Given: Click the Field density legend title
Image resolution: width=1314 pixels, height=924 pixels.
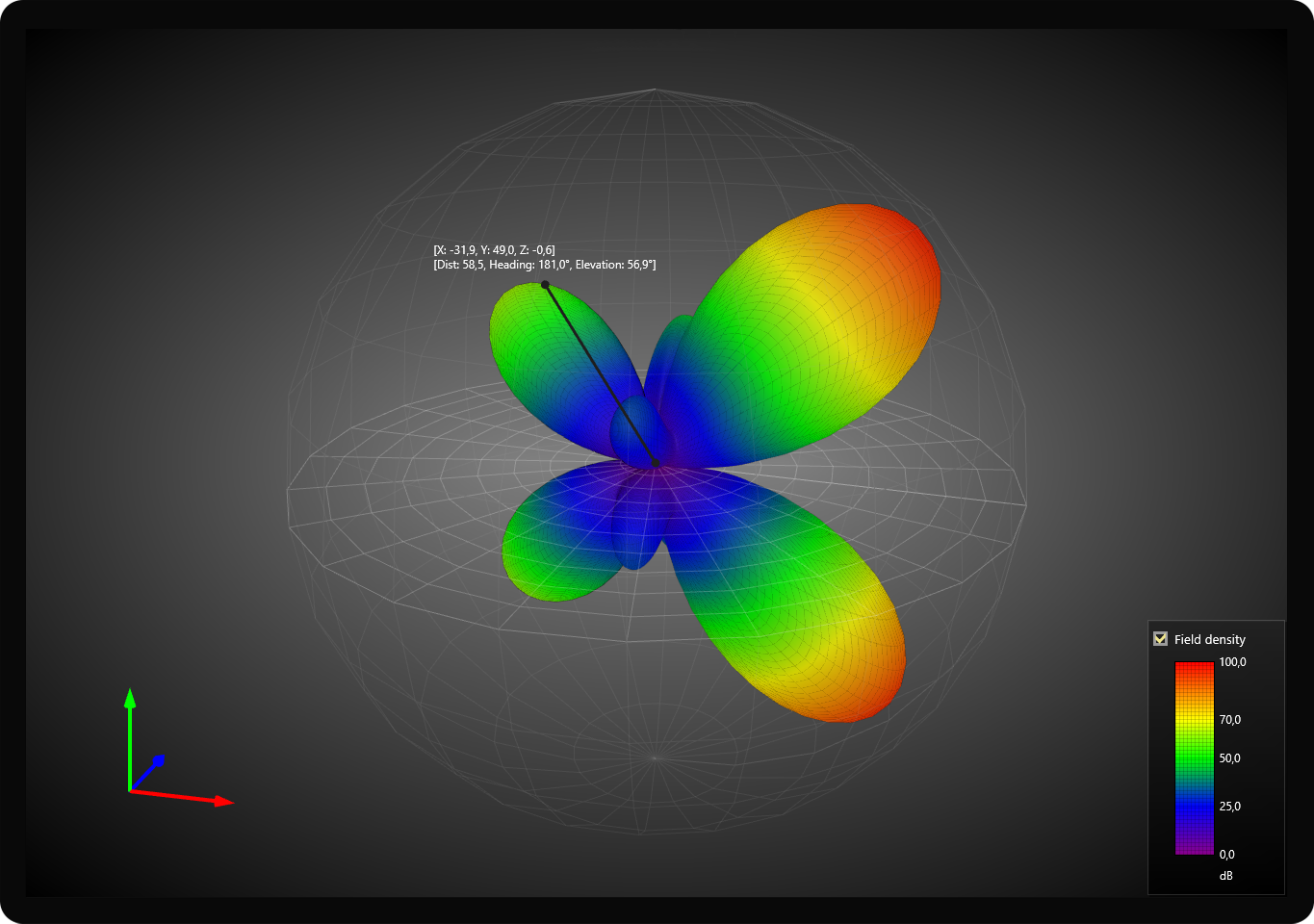Looking at the screenshot, I should (1209, 639).
